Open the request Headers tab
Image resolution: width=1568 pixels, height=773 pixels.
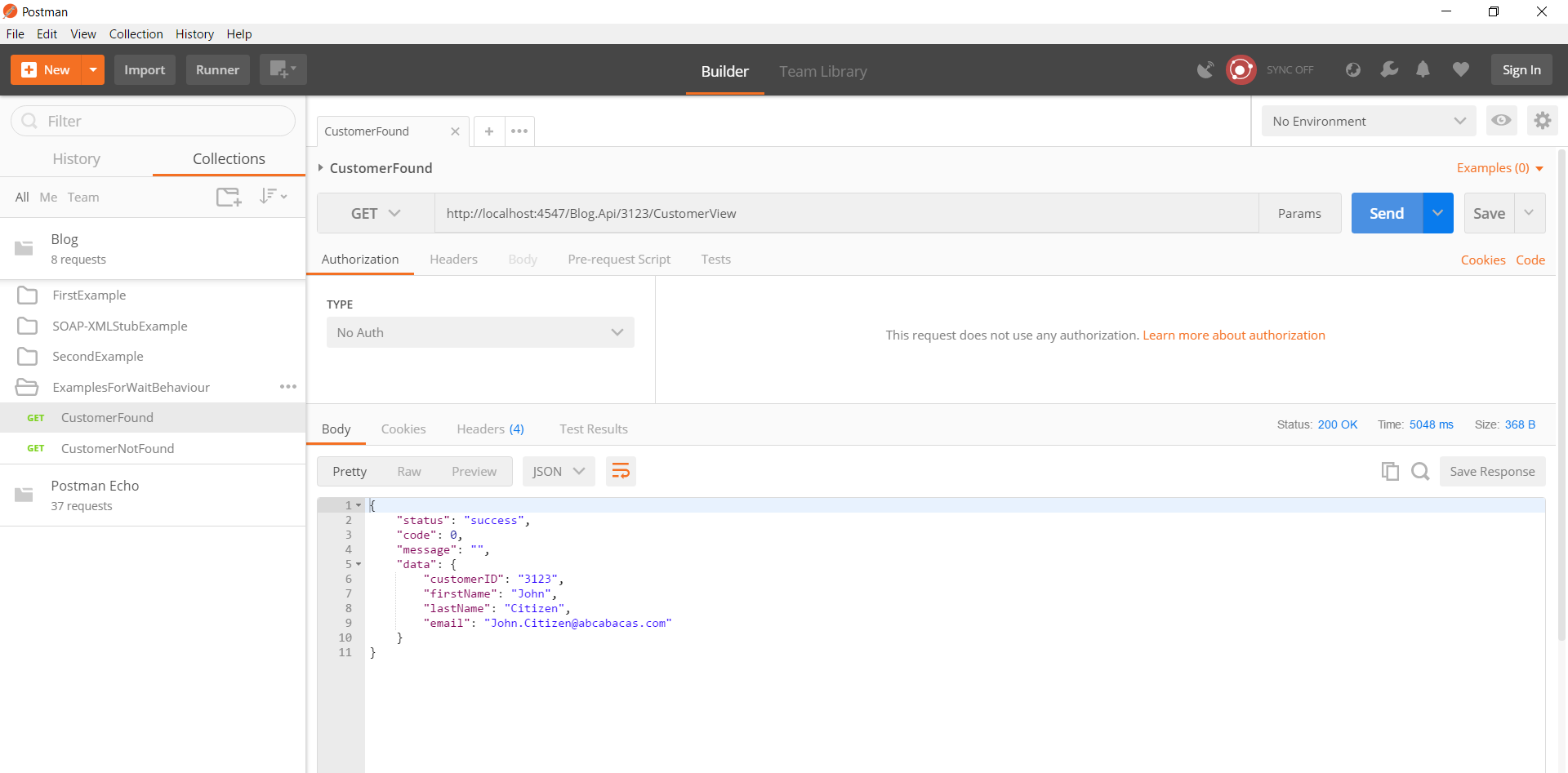point(453,259)
